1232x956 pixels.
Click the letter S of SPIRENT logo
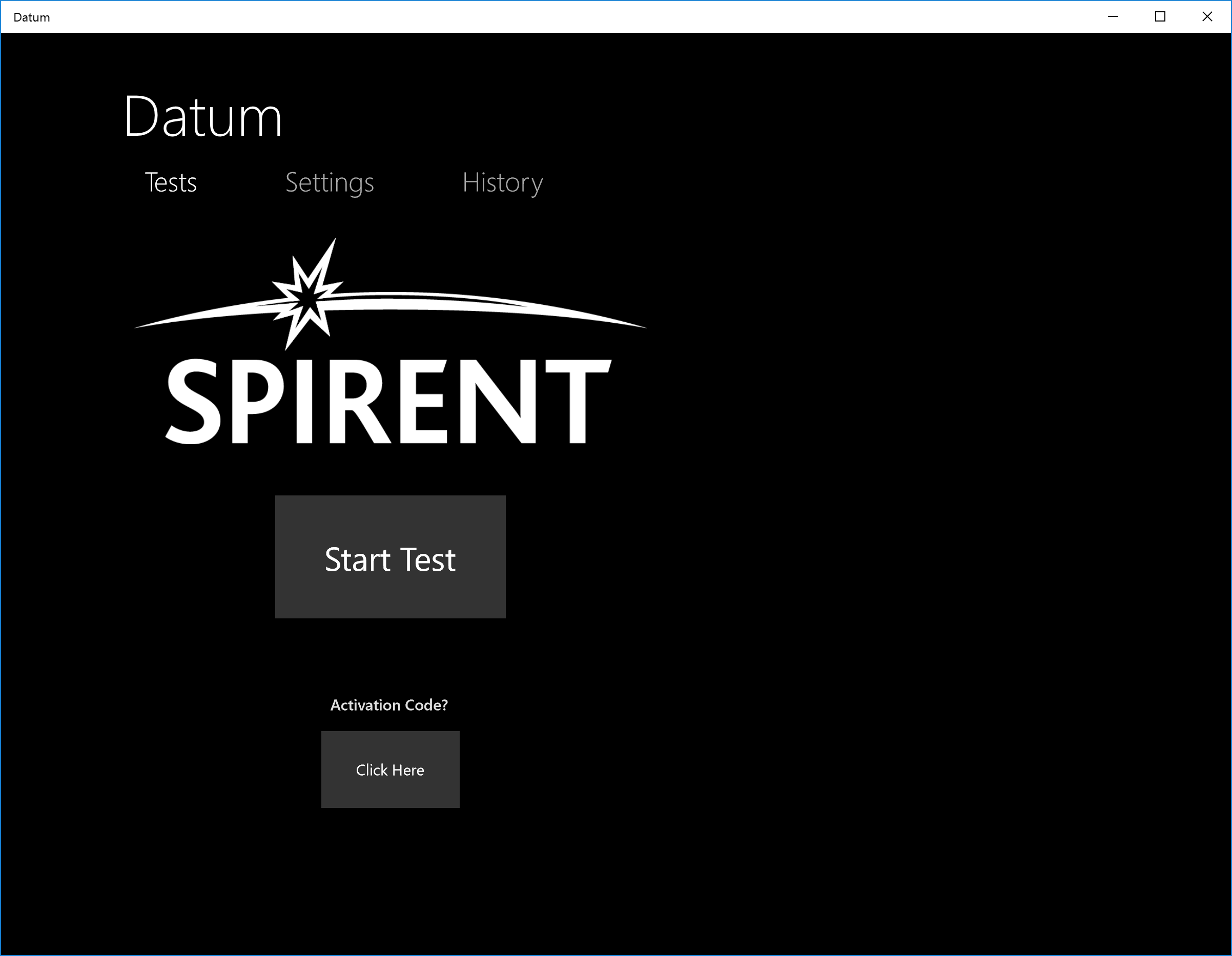[x=194, y=401]
